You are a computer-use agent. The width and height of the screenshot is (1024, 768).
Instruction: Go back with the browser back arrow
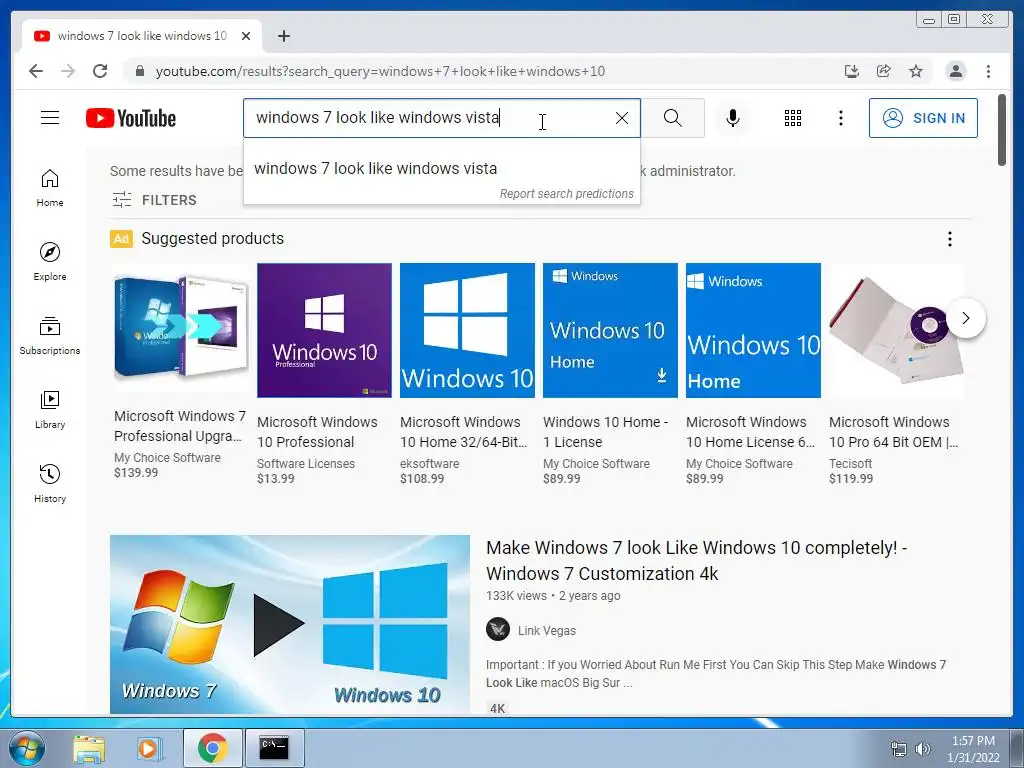pyautogui.click(x=36, y=71)
